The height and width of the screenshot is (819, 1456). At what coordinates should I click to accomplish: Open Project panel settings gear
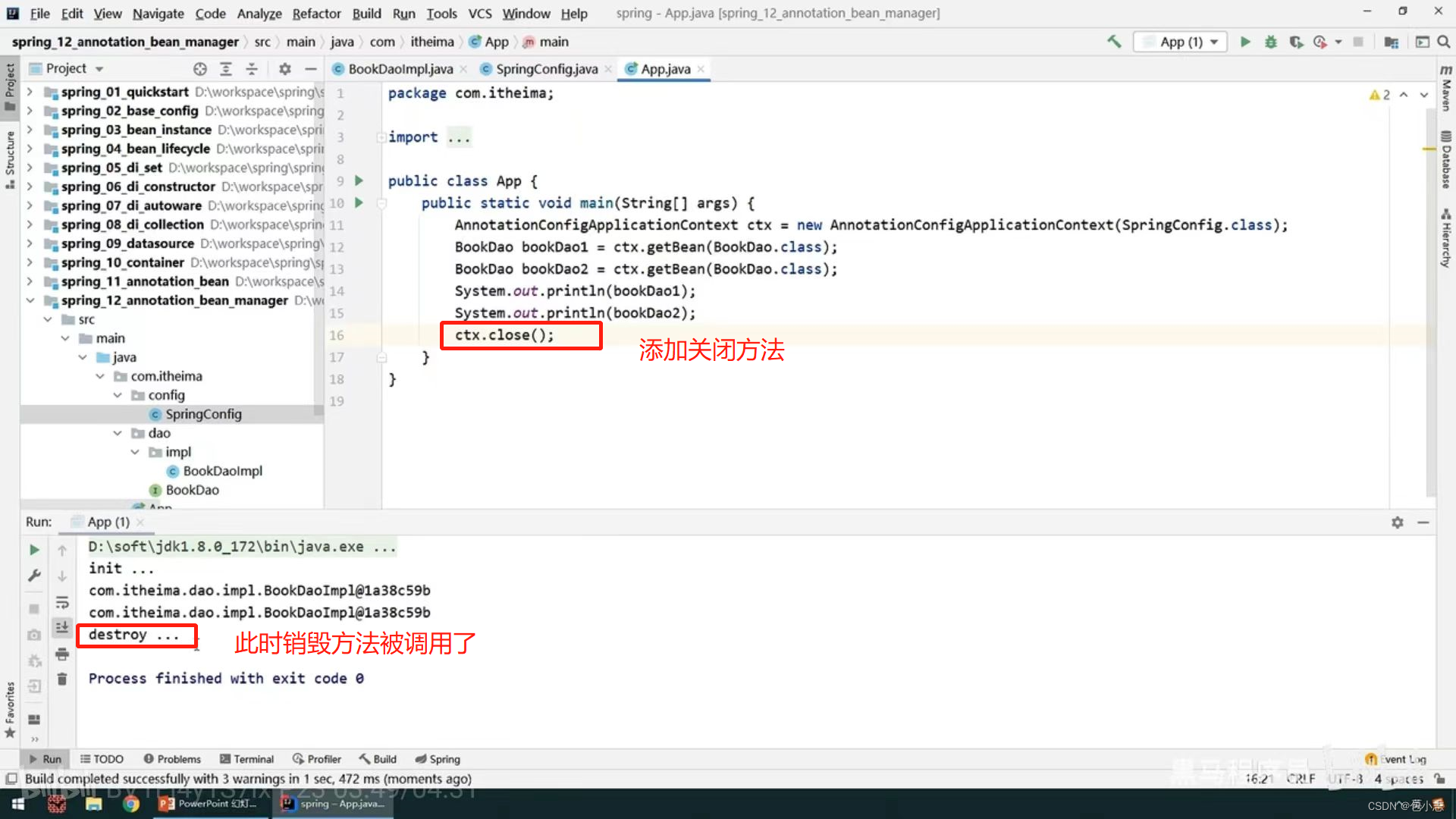285,69
